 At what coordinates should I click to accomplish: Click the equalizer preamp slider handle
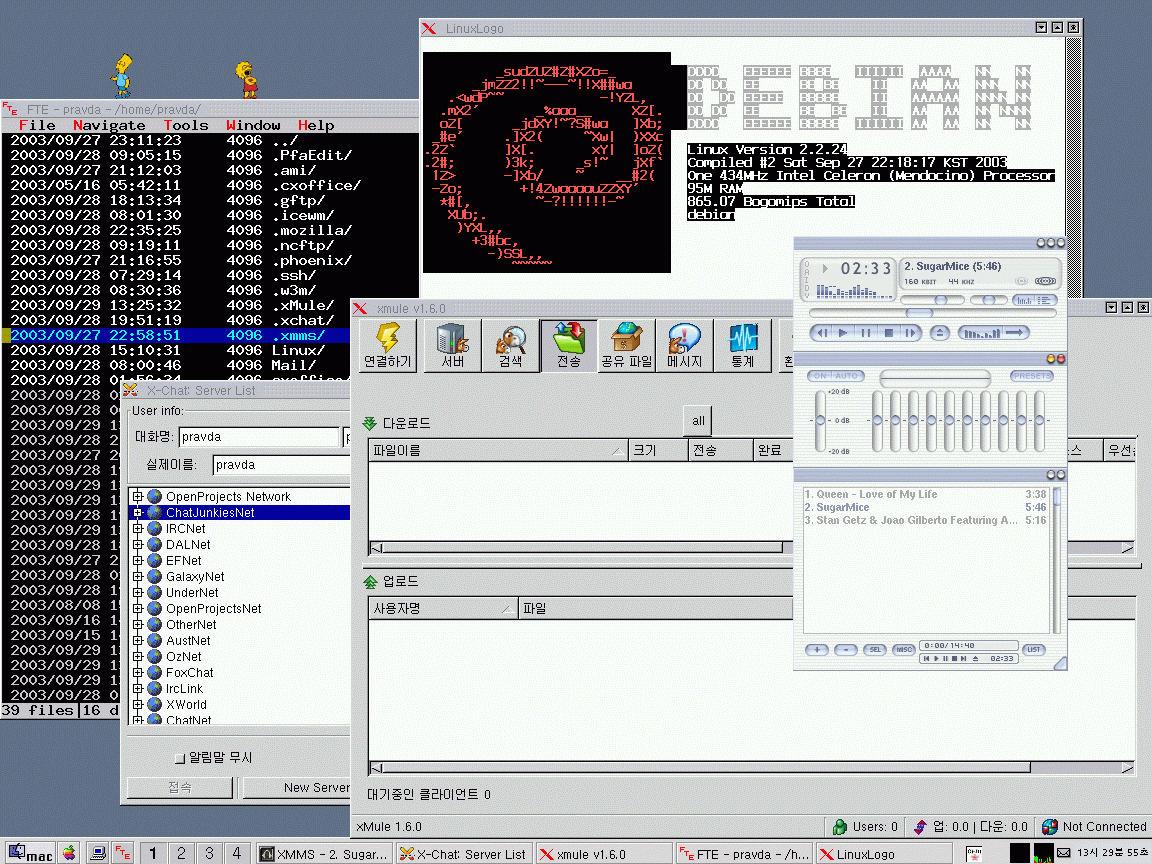click(821, 420)
